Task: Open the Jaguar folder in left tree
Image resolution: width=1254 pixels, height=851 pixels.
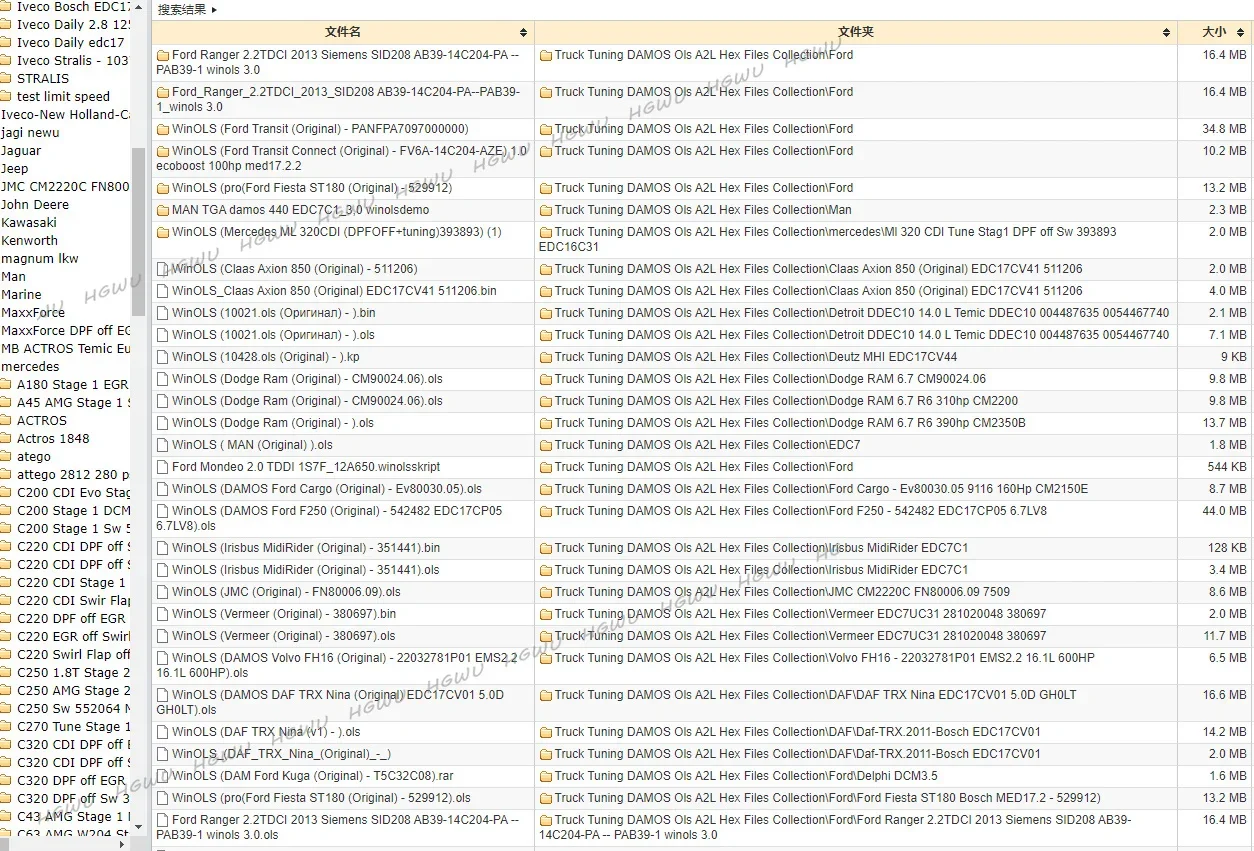Action: coord(21,150)
